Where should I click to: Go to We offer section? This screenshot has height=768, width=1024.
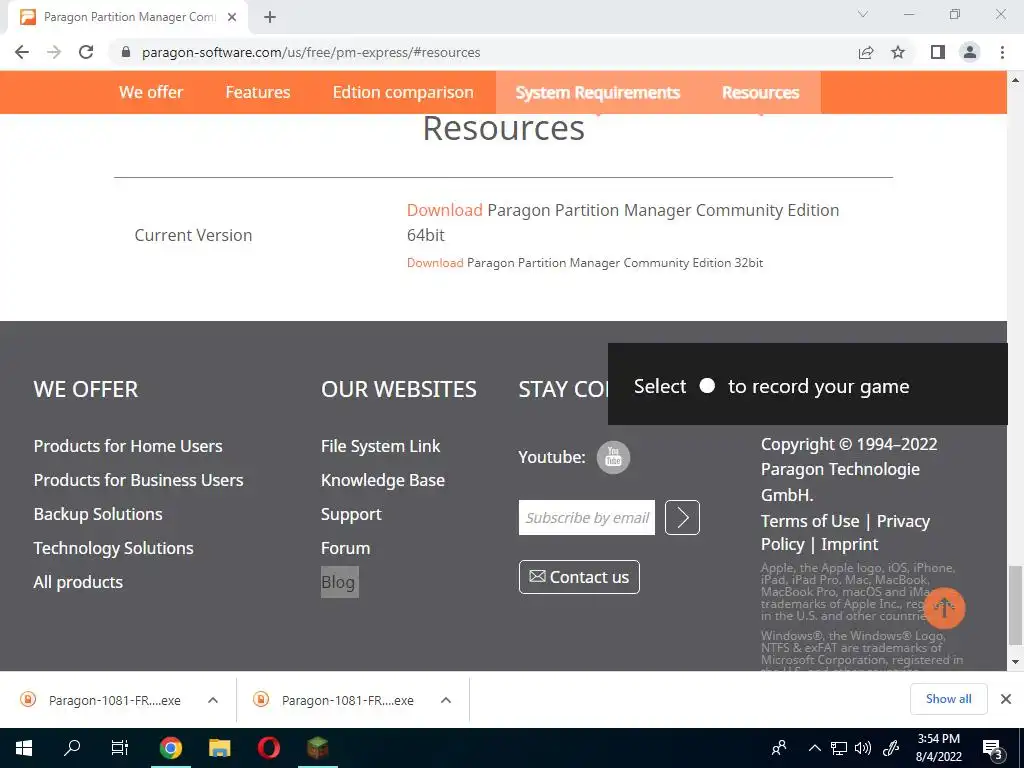[151, 92]
